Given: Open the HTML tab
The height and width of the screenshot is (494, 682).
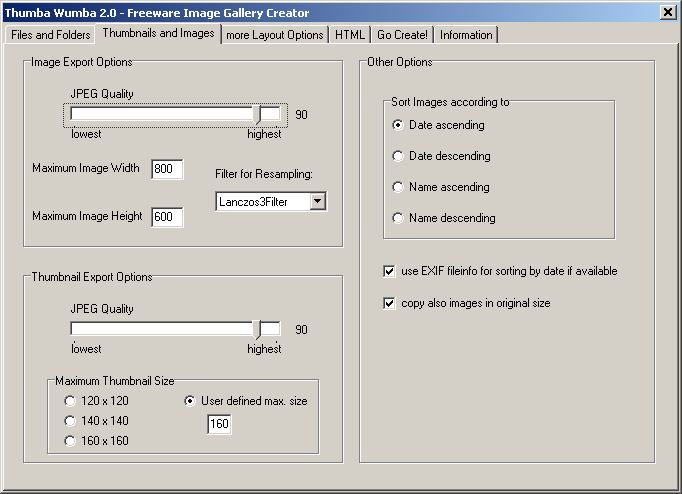Looking at the screenshot, I should (x=350, y=35).
